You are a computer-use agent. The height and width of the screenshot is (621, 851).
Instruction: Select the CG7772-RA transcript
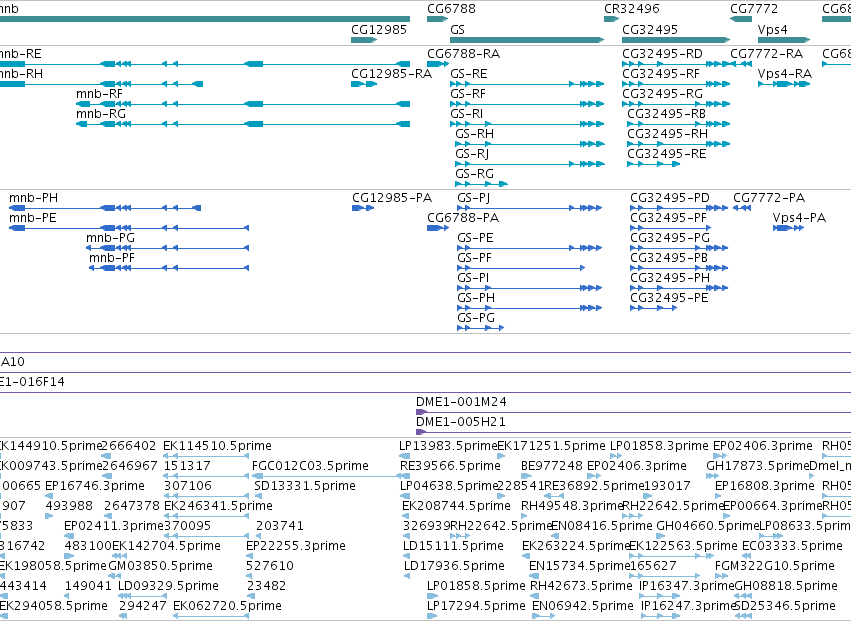pos(741,64)
